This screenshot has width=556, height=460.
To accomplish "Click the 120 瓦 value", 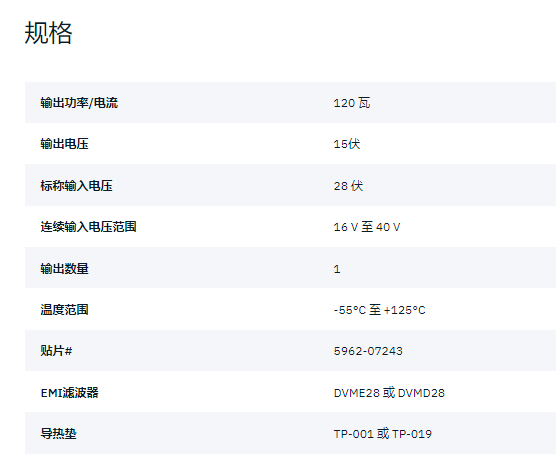I will point(352,103).
